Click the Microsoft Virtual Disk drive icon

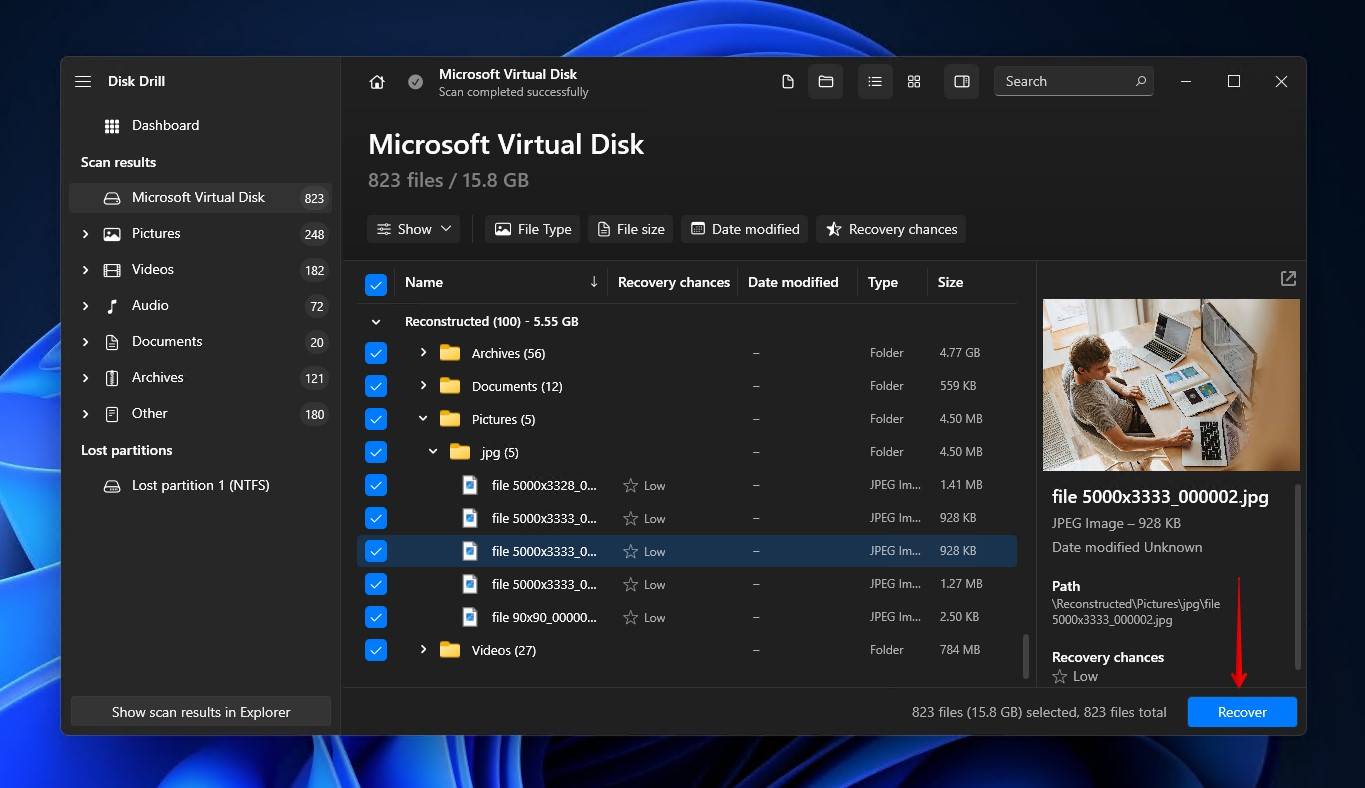tap(112, 198)
